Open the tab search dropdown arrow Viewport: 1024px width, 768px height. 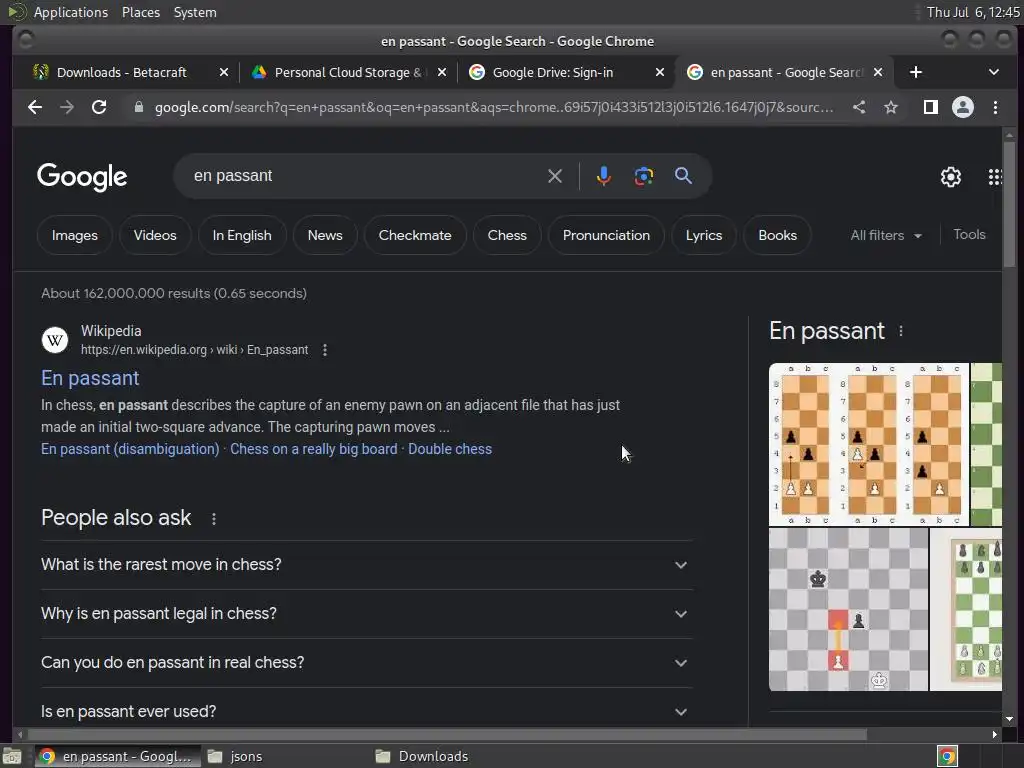(x=993, y=72)
